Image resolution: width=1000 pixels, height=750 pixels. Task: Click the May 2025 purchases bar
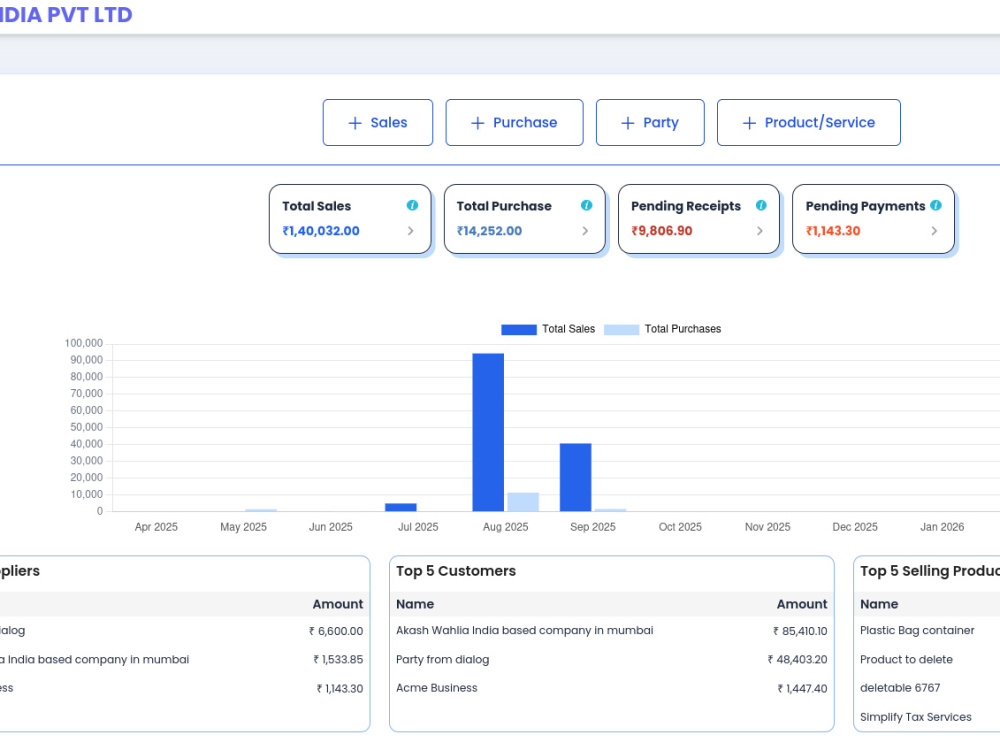tap(261, 510)
